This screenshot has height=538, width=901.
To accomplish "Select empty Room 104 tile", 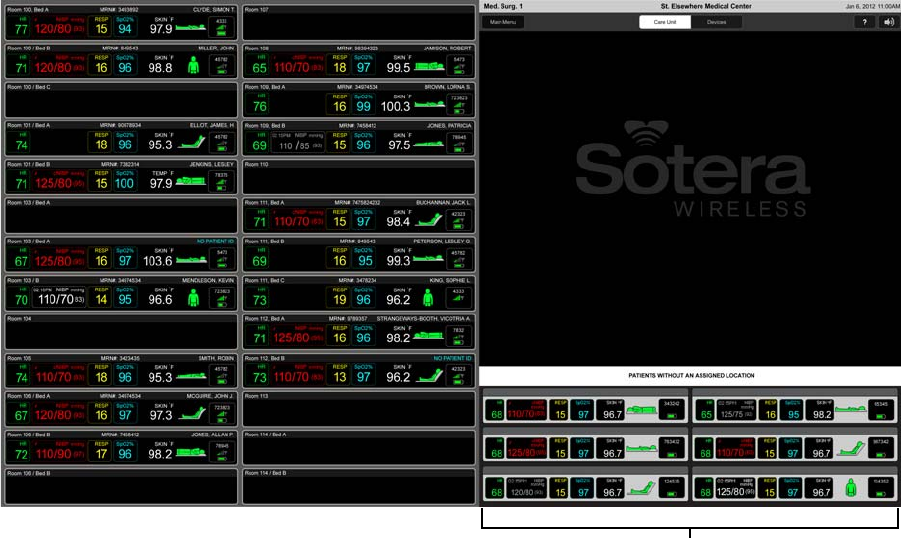I will [x=121, y=332].
